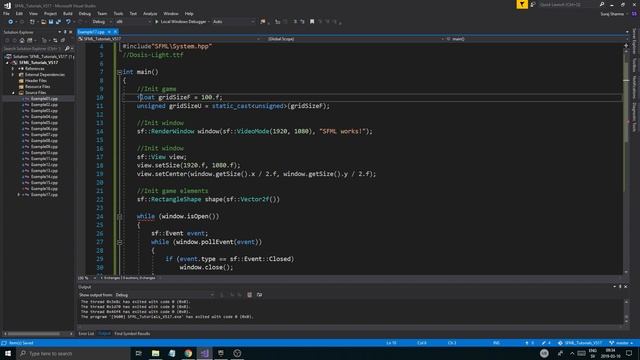Open the Global Scope dropdown
640x360 pixels.
click(x=354, y=39)
